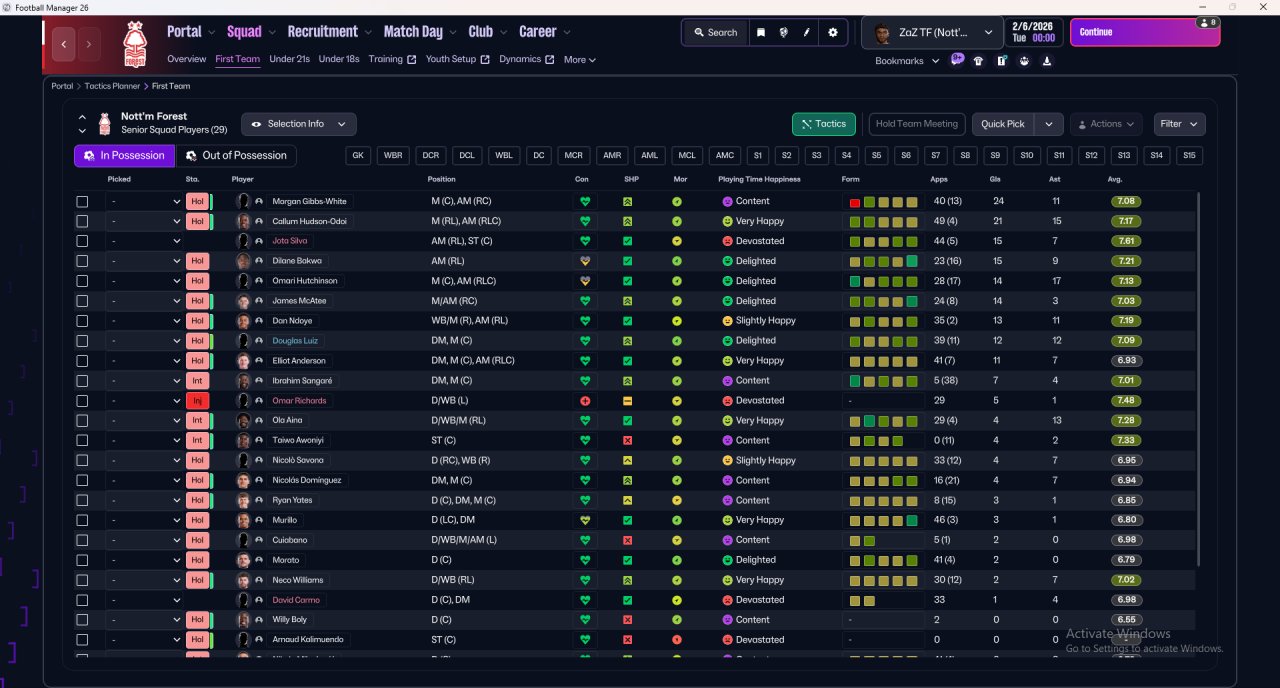Image resolution: width=1280 pixels, height=688 pixels.
Task: Click the pencil edit icon in top toolbar
Action: click(807, 33)
